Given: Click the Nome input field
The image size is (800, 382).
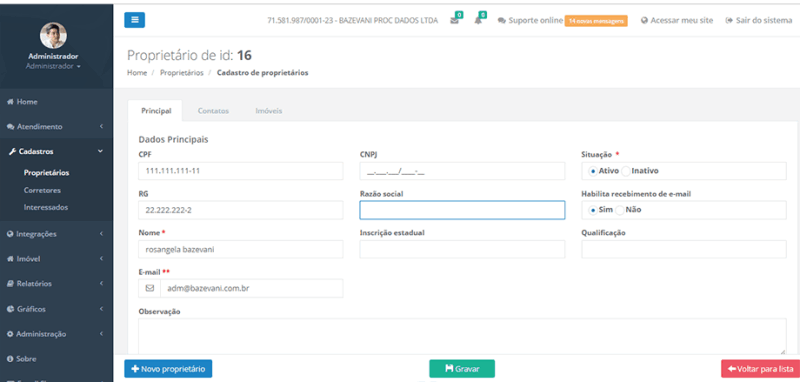Looking at the screenshot, I should (x=241, y=249).
